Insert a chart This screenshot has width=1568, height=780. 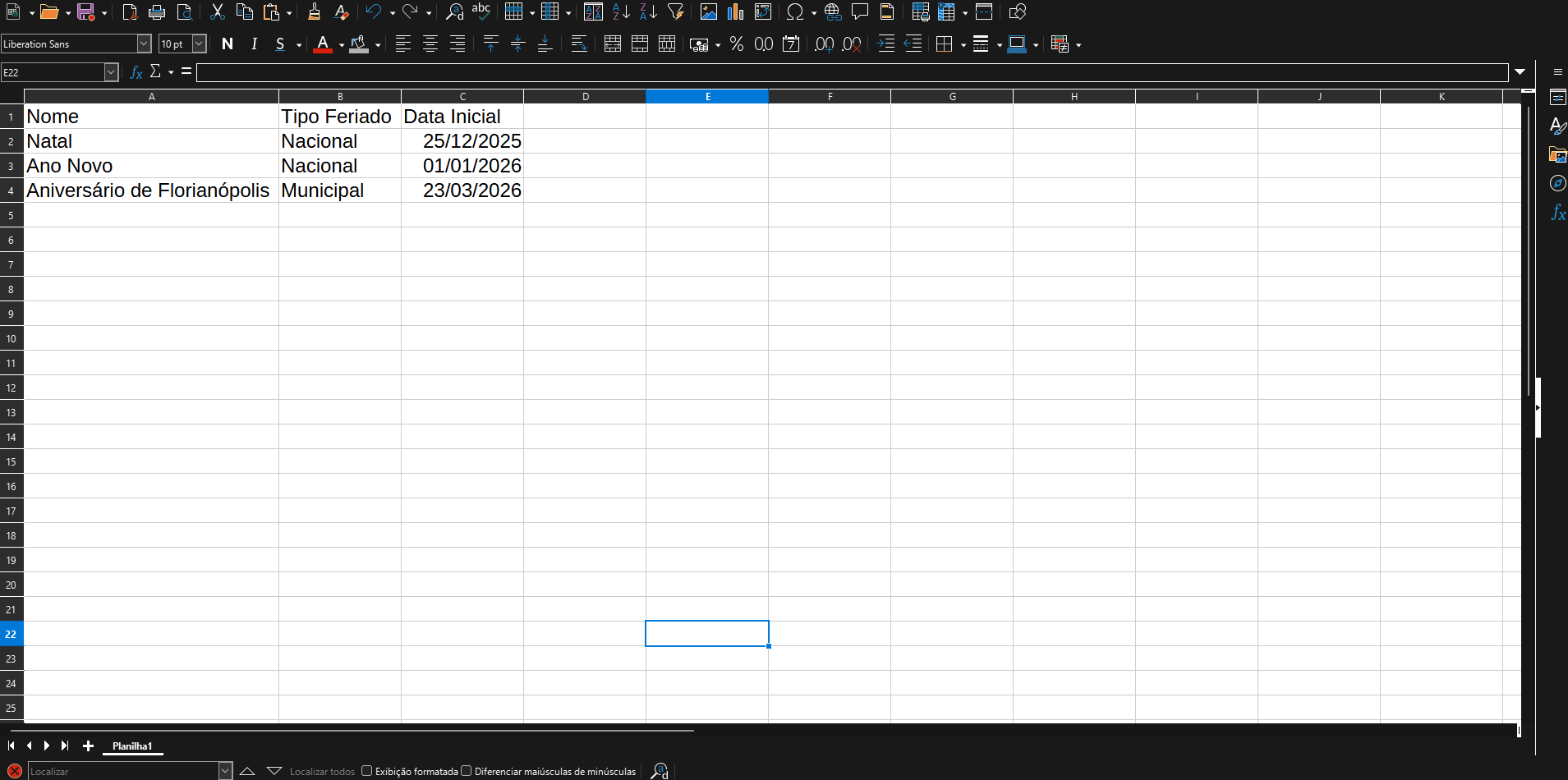coord(736,12)
